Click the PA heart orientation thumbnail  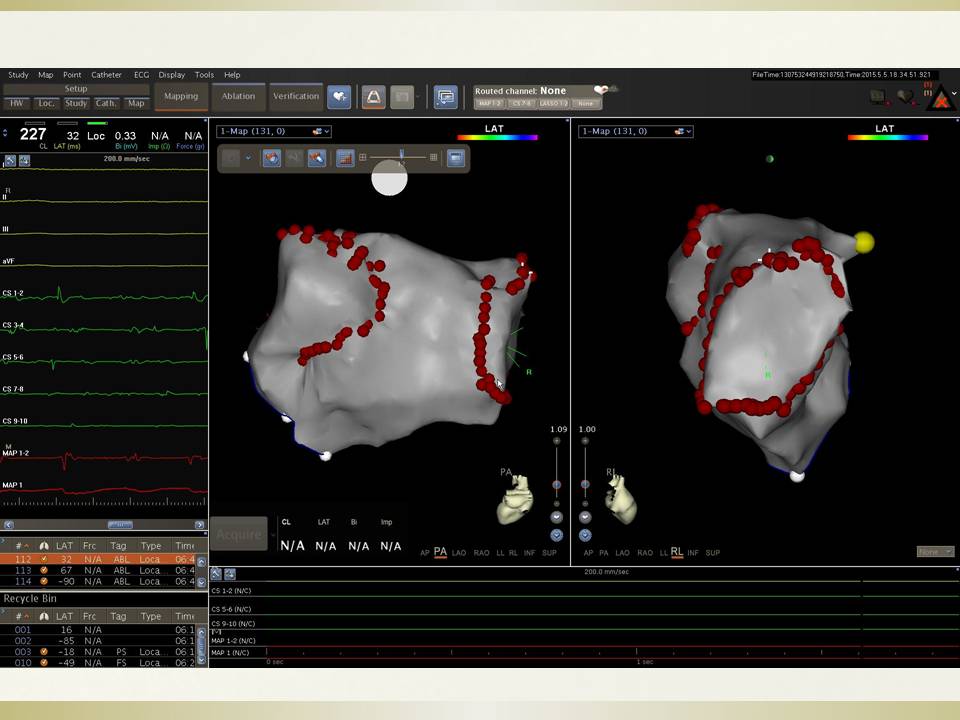[515, 498]
